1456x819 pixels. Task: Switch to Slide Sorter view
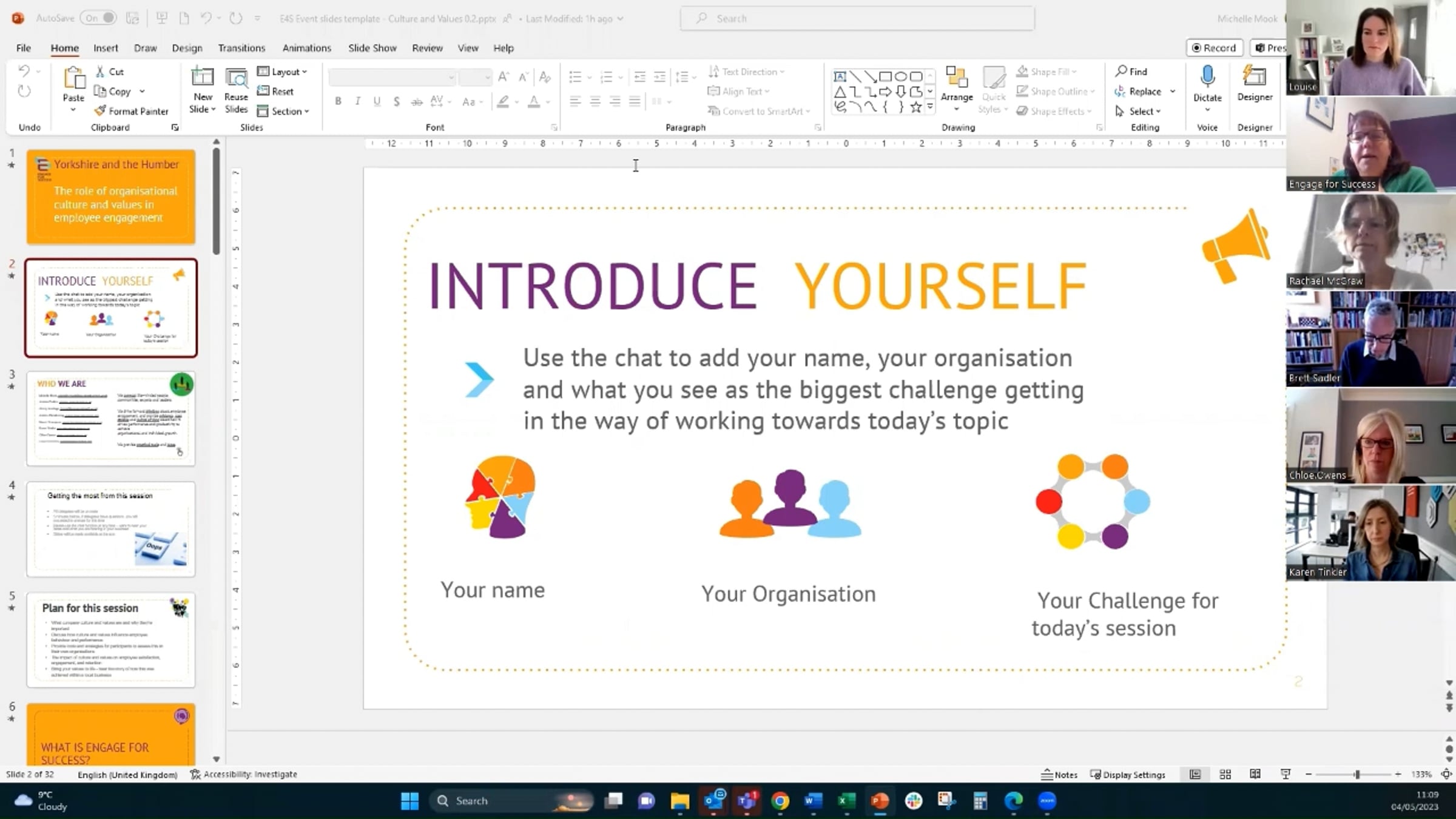point(1225,775)
